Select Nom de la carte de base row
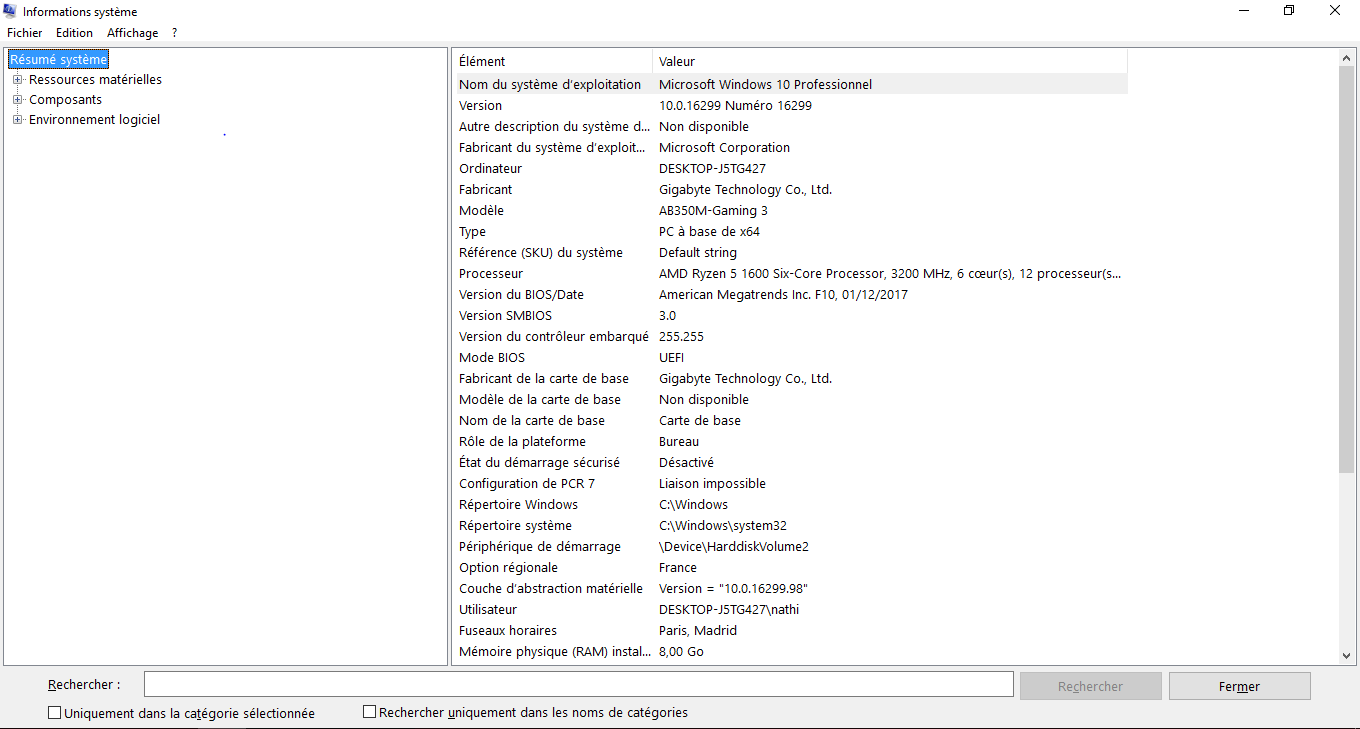 pyautogui.click(x=791, y=420)
